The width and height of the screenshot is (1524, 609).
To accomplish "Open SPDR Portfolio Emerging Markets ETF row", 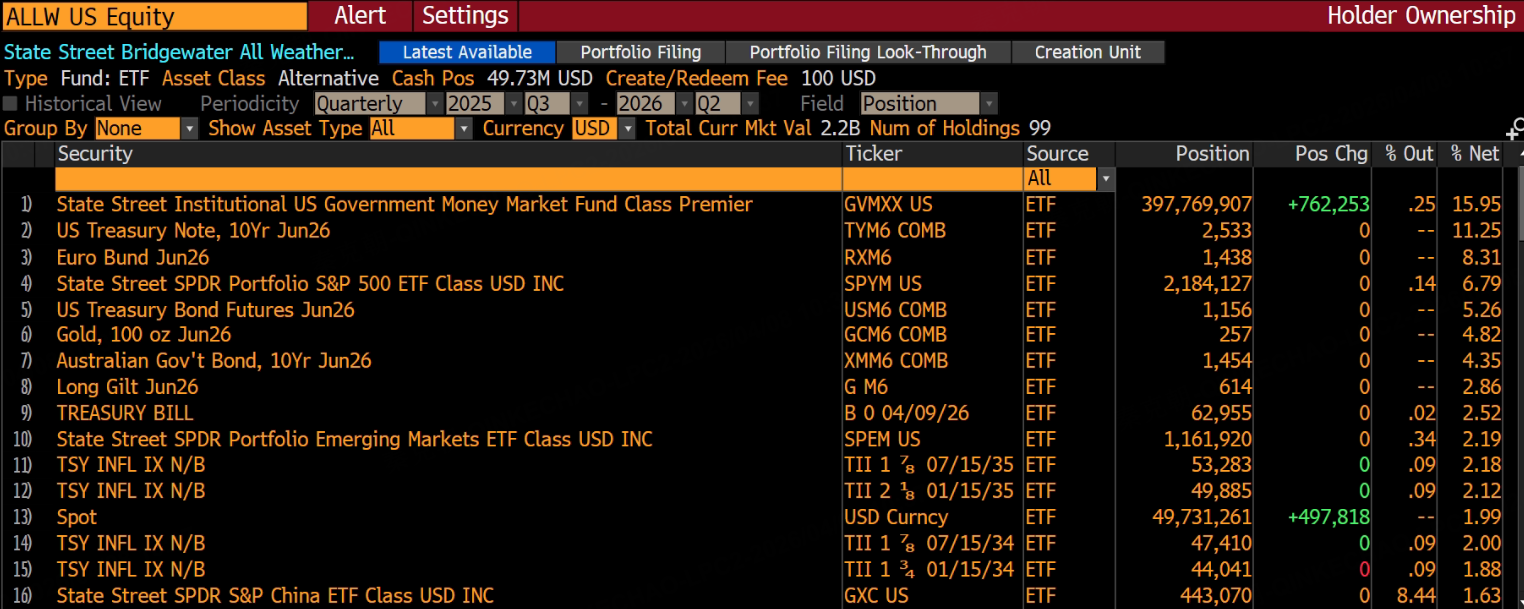I will pyautogui.click(x=354, y=439).
